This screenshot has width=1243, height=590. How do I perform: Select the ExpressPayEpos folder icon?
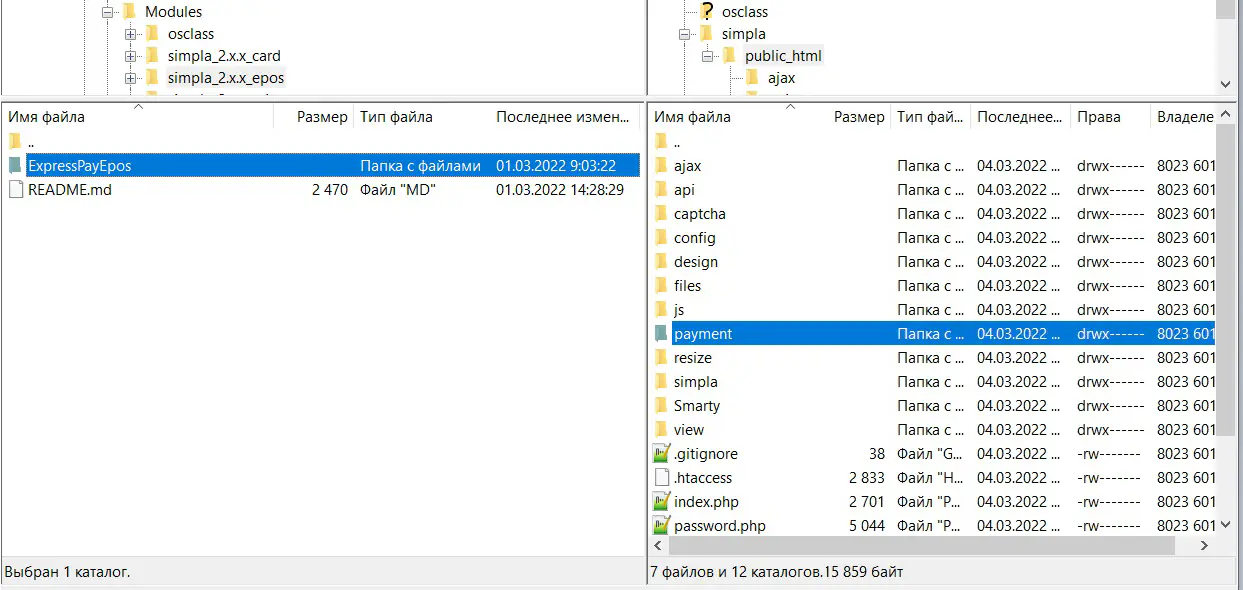[x=15, y=166]
